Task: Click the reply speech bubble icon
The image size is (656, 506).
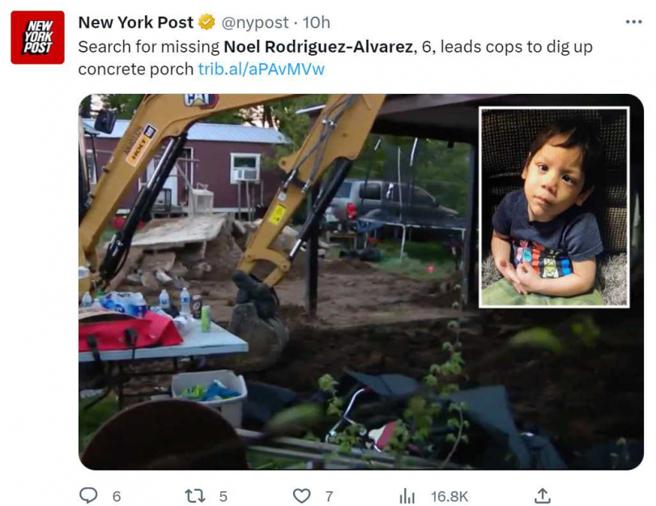Action: [x=89, y=495]
